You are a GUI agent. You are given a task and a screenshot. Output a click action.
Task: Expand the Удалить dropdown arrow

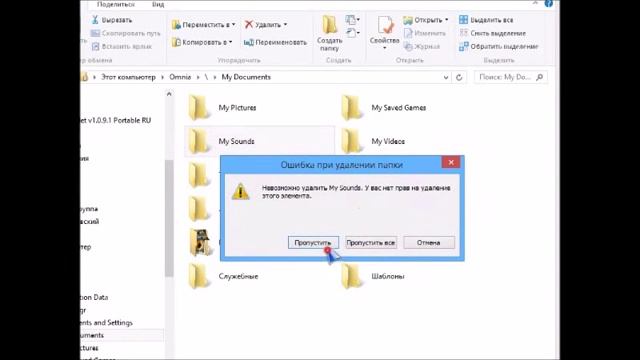pyautogui.click(x=285, y=24)
